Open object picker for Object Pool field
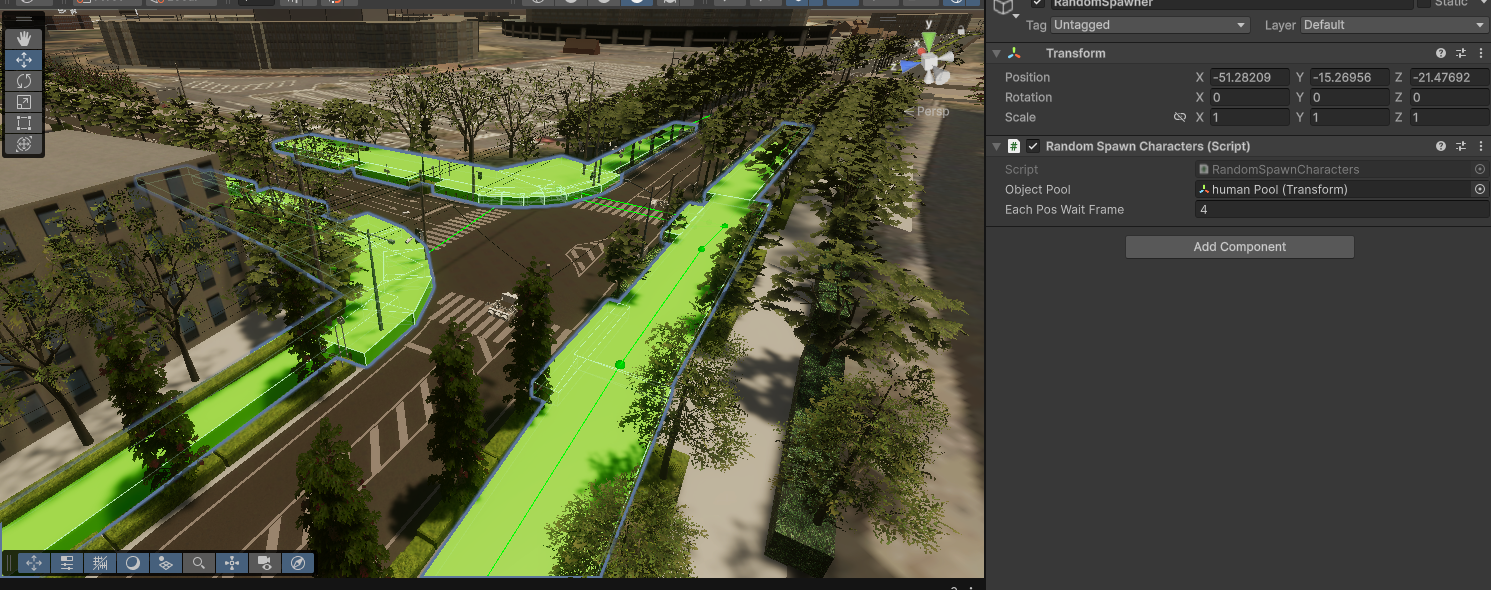The image size is (1491, 590). tap(1480, 189)
